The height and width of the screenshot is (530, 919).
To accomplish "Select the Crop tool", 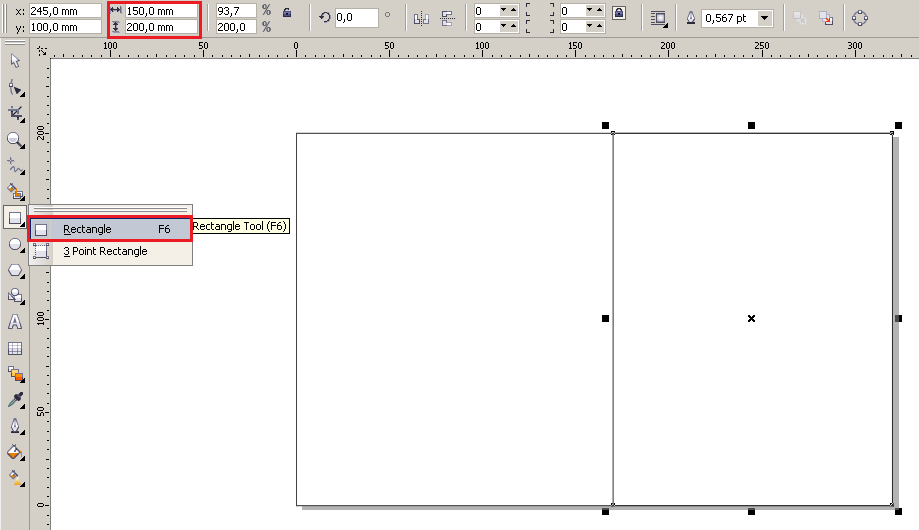I will click(x=15, y=114).
